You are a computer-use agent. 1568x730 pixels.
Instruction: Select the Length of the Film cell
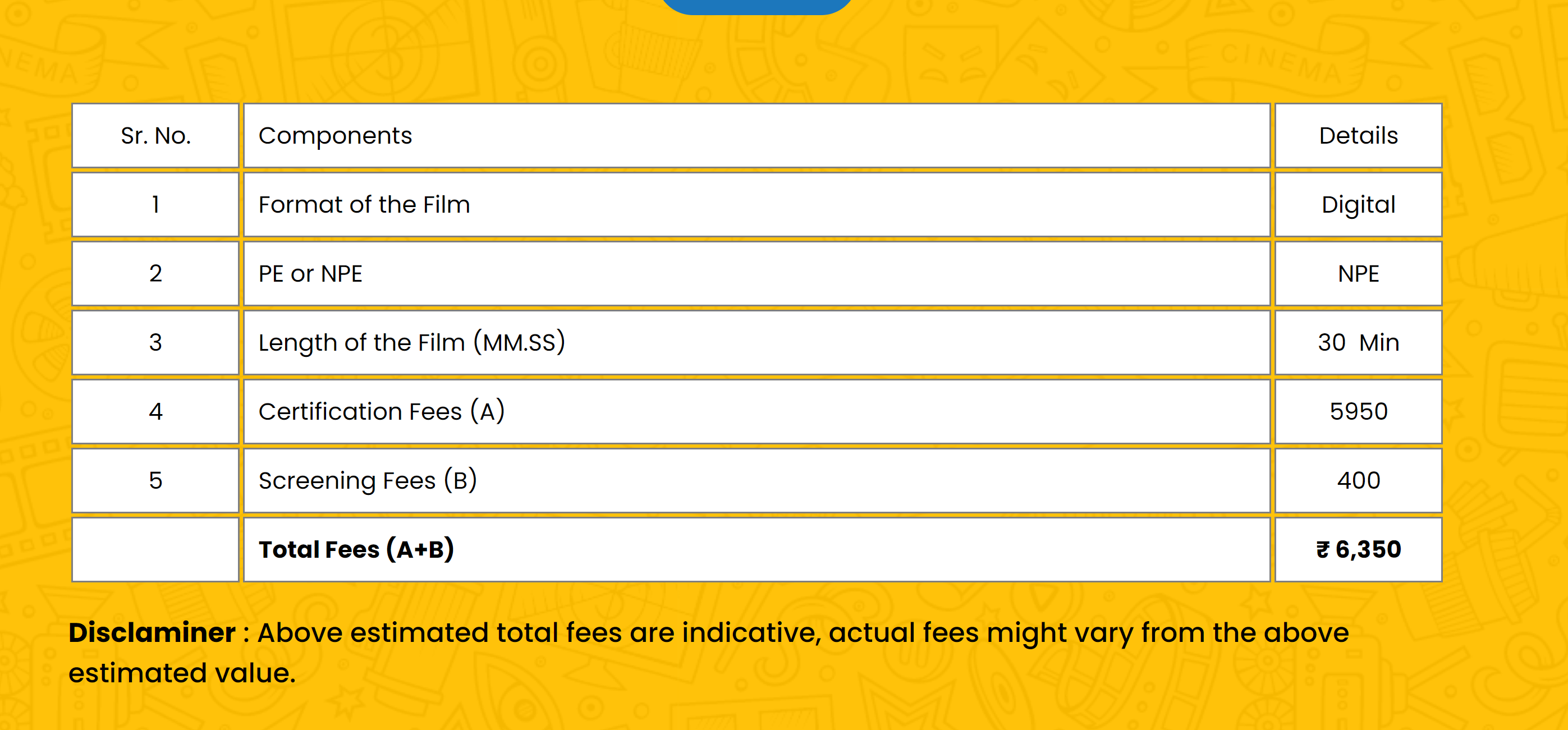point(411,343)
